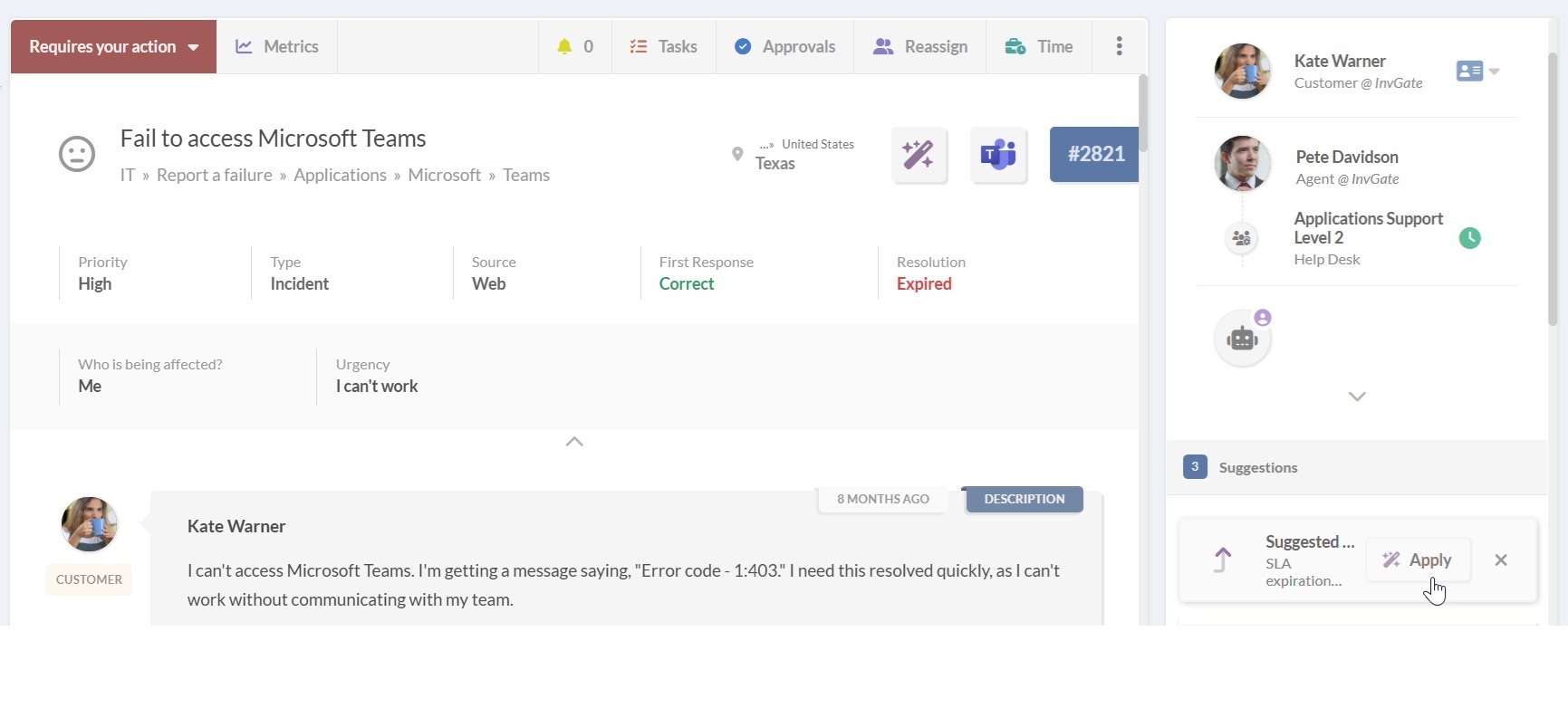Click the robot bot assistant icon
The image size is (1568, 708).
click(1242, 339)
